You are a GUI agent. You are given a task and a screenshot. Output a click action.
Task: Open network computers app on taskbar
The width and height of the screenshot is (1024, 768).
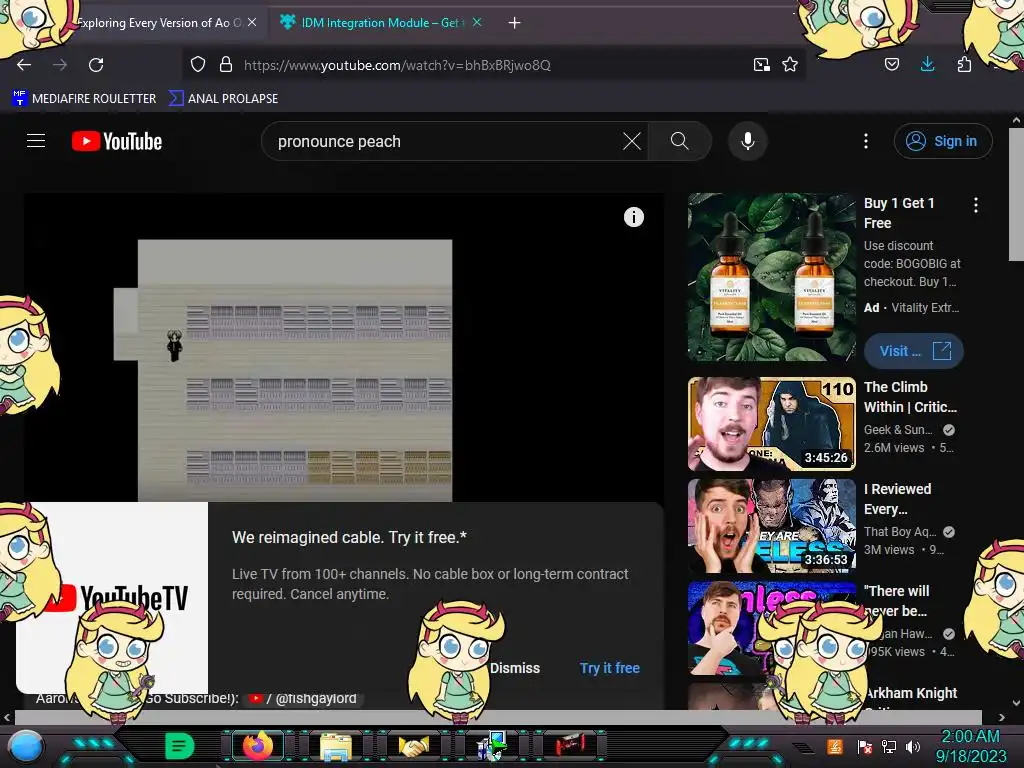pyautogui.click(x=492, y=746)
